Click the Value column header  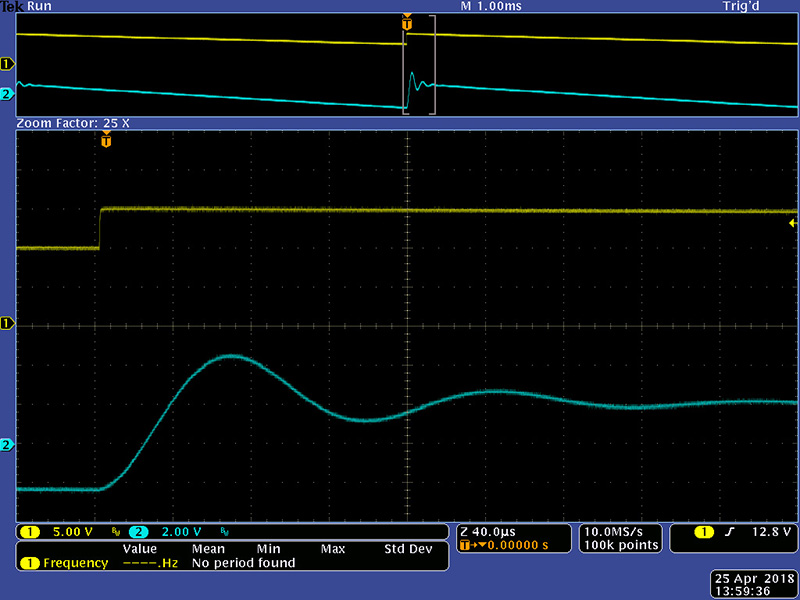click(139, 549)
